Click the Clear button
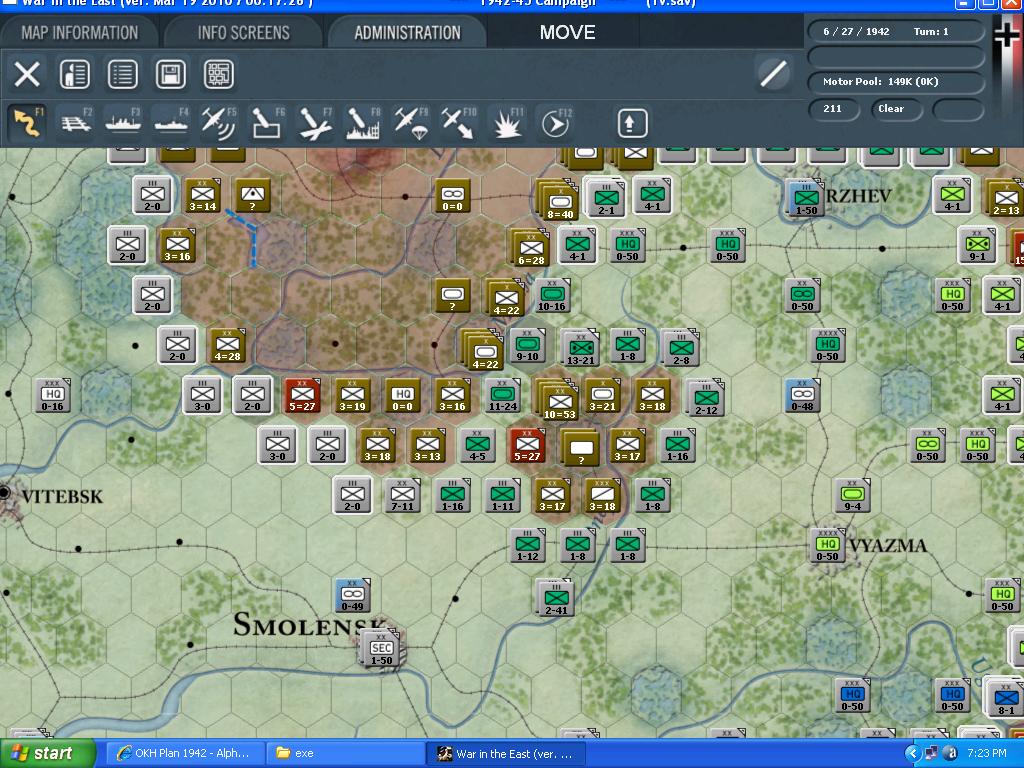1024x768 pixels. (x=896, y=109)
